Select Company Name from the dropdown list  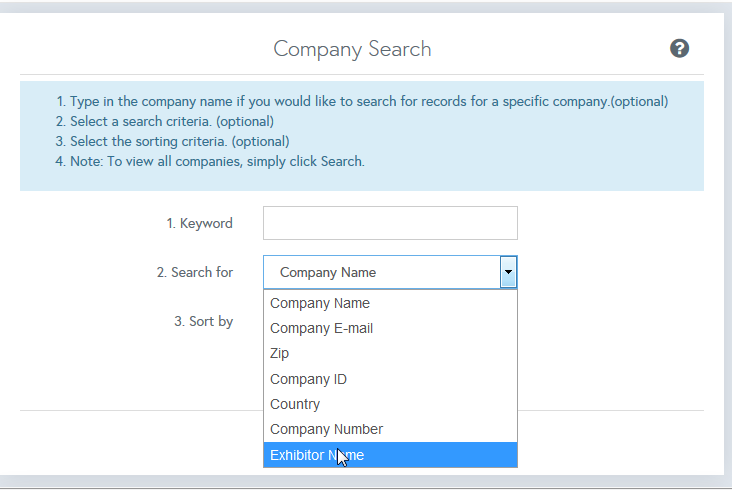pyautogui.click(x=320, y=303)
